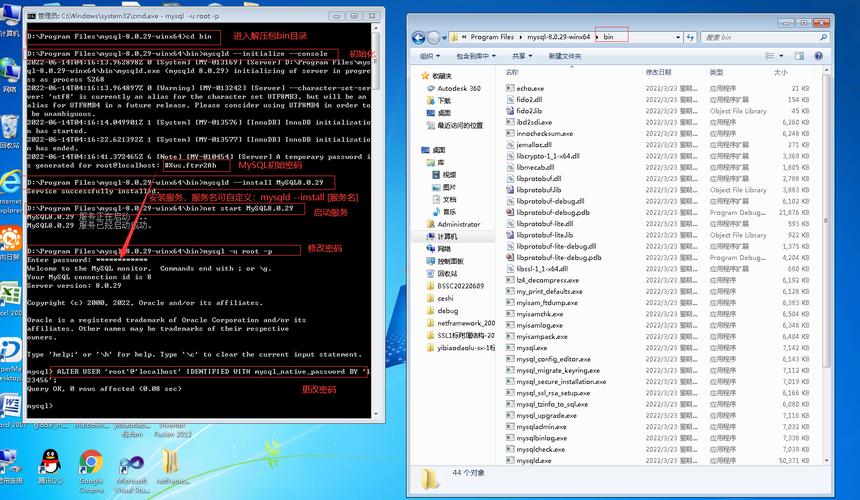Select 收藏夹 in the navigation pane

pyautogui.click(x=442, y=76)
